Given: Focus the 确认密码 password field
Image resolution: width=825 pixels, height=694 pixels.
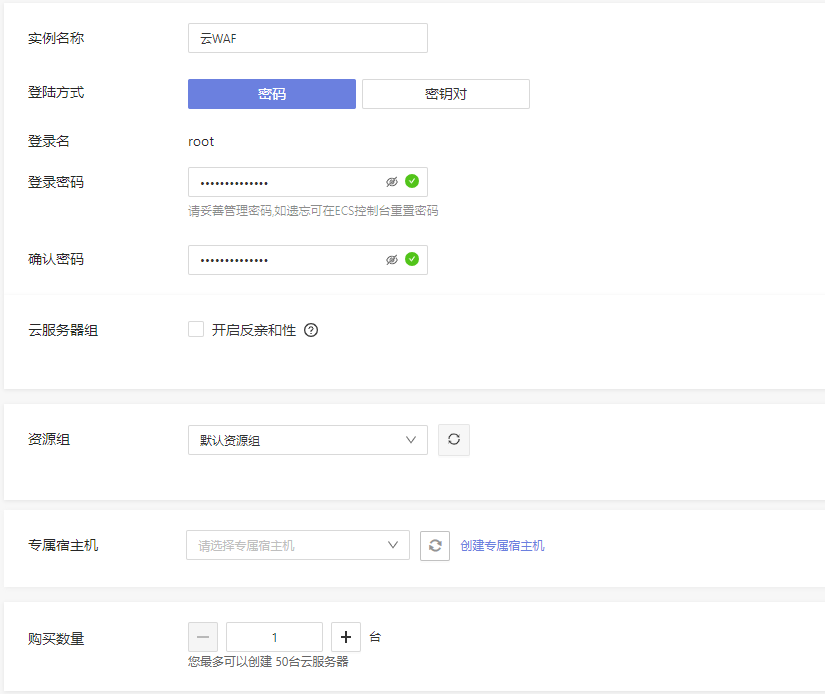Looking at the screenshot, I should point(285,260).
